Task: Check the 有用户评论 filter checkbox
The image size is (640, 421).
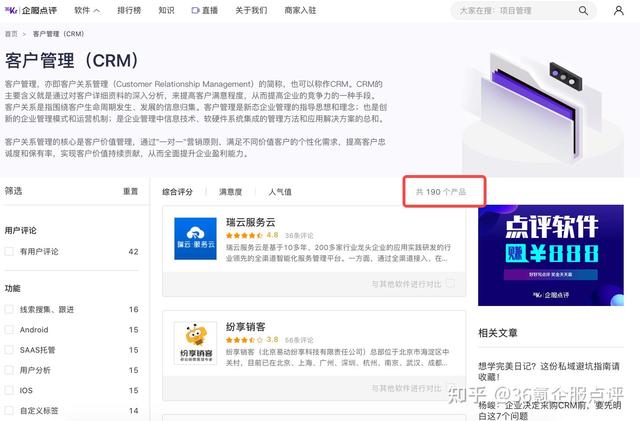Action: (x=9, y=251)
